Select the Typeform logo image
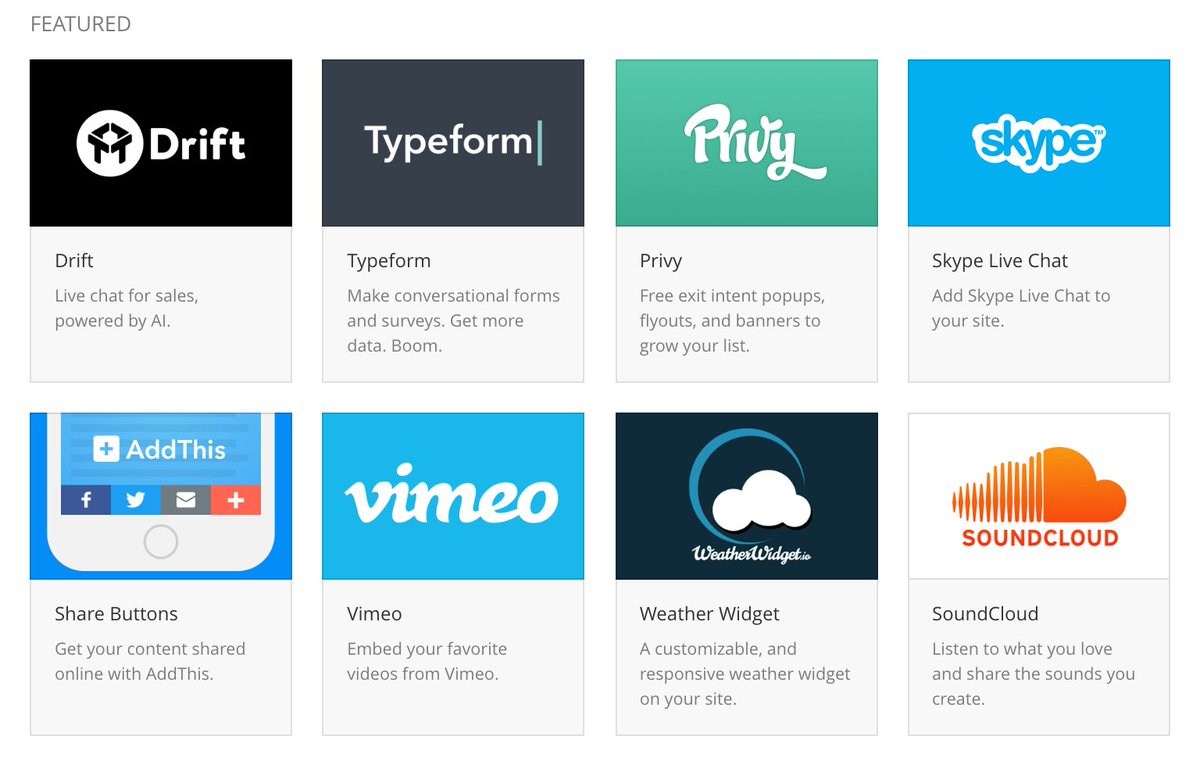 (x=453, y=143)
